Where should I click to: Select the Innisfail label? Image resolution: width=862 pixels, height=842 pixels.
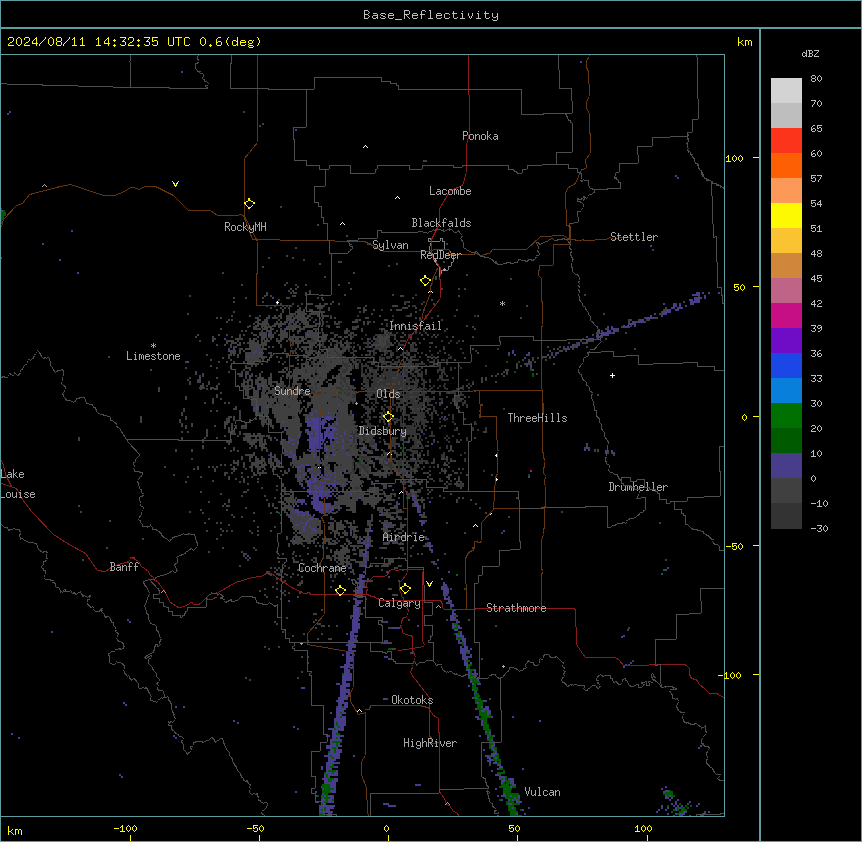click(415, 326)
